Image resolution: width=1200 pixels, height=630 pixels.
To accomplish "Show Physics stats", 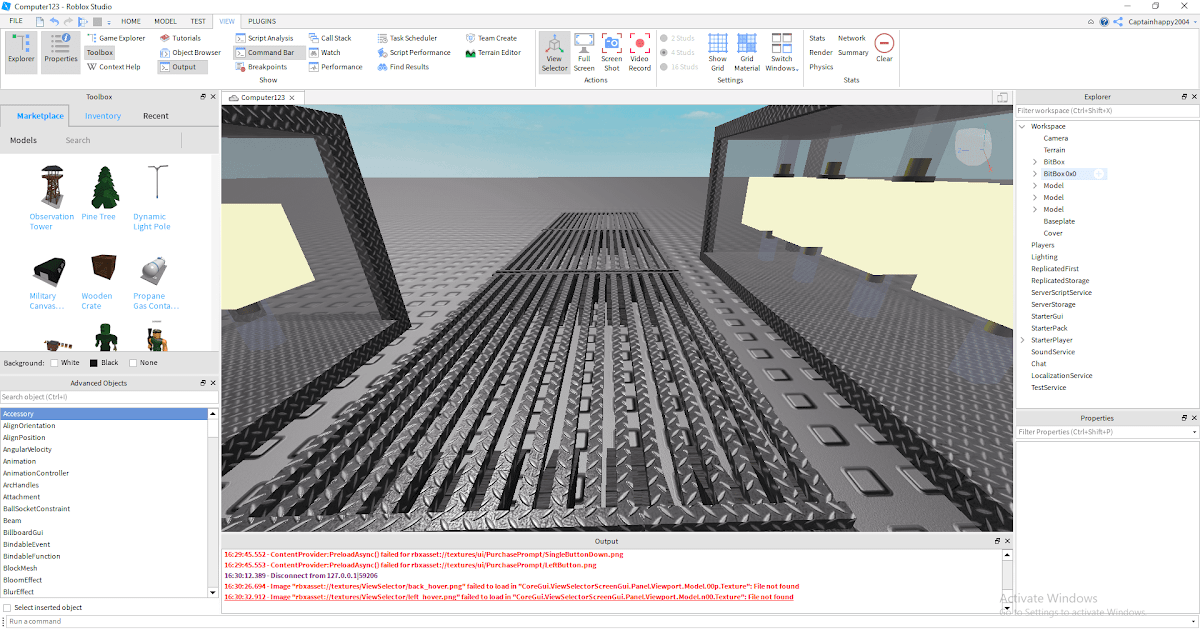I will click(x=821, y=67).
